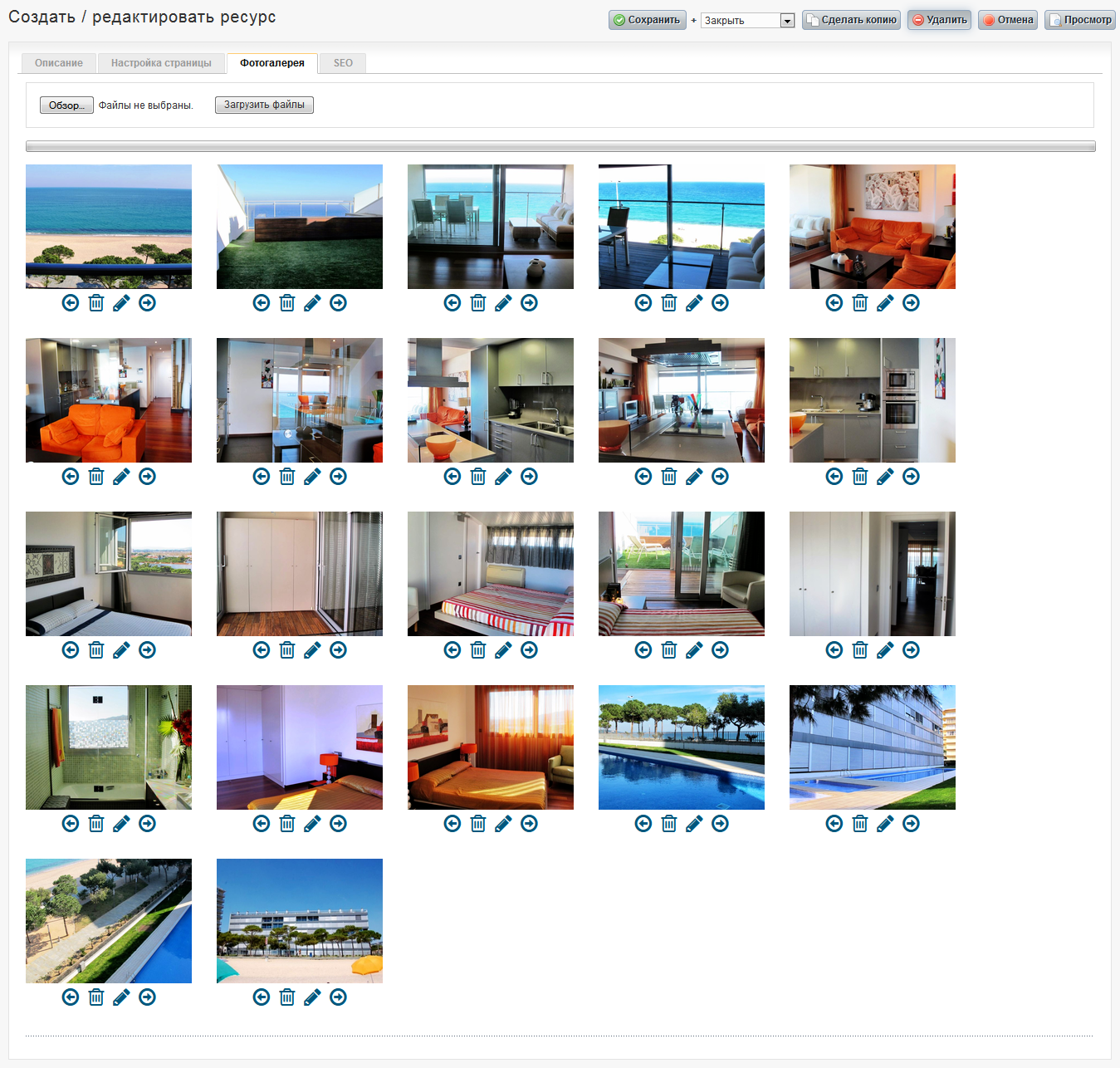Delete the beach sea view photo
This screenshot has width=1120, height=1068.
(96, 303)
